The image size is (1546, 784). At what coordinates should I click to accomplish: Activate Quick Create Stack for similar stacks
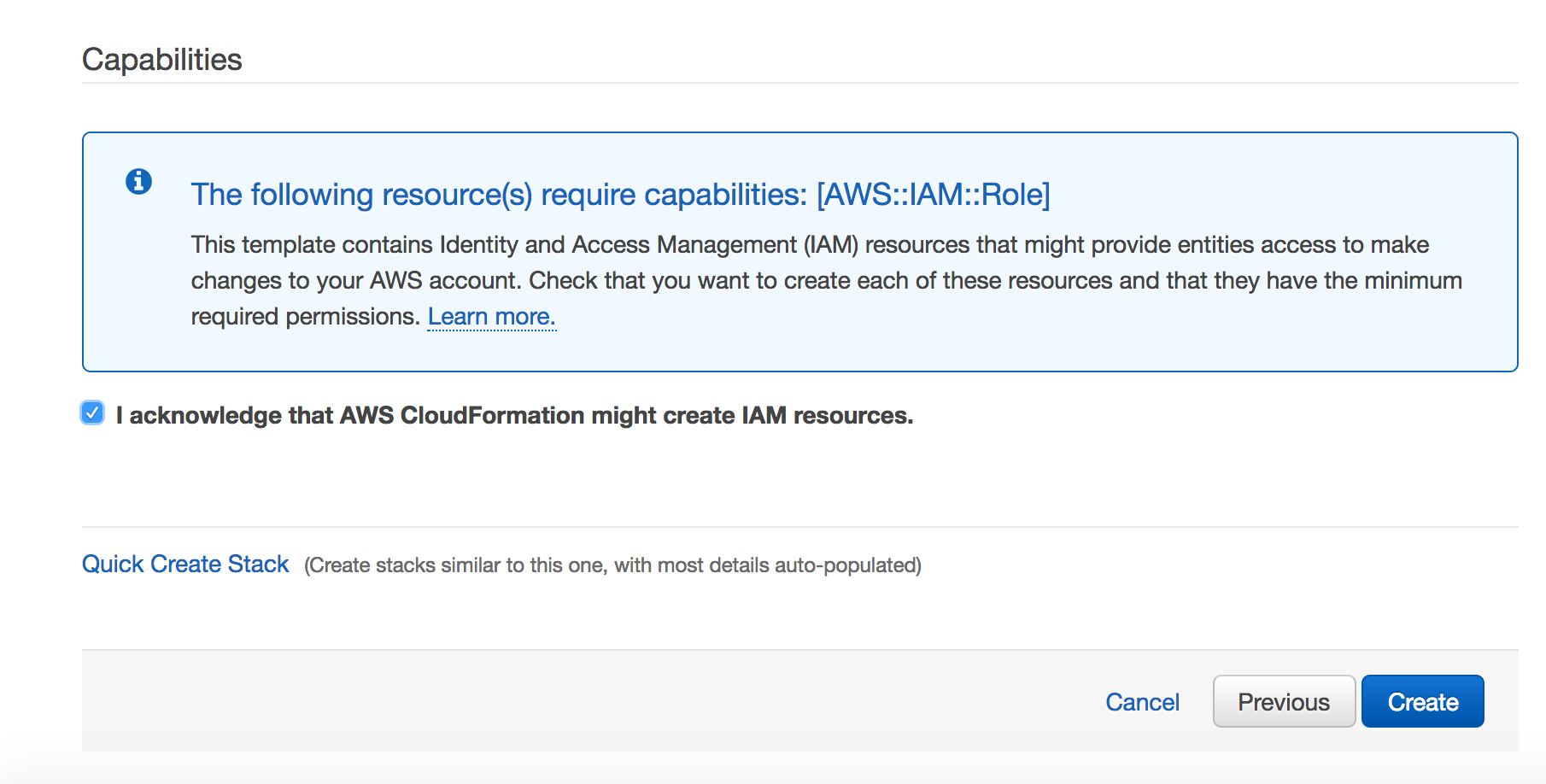(184, 564)
